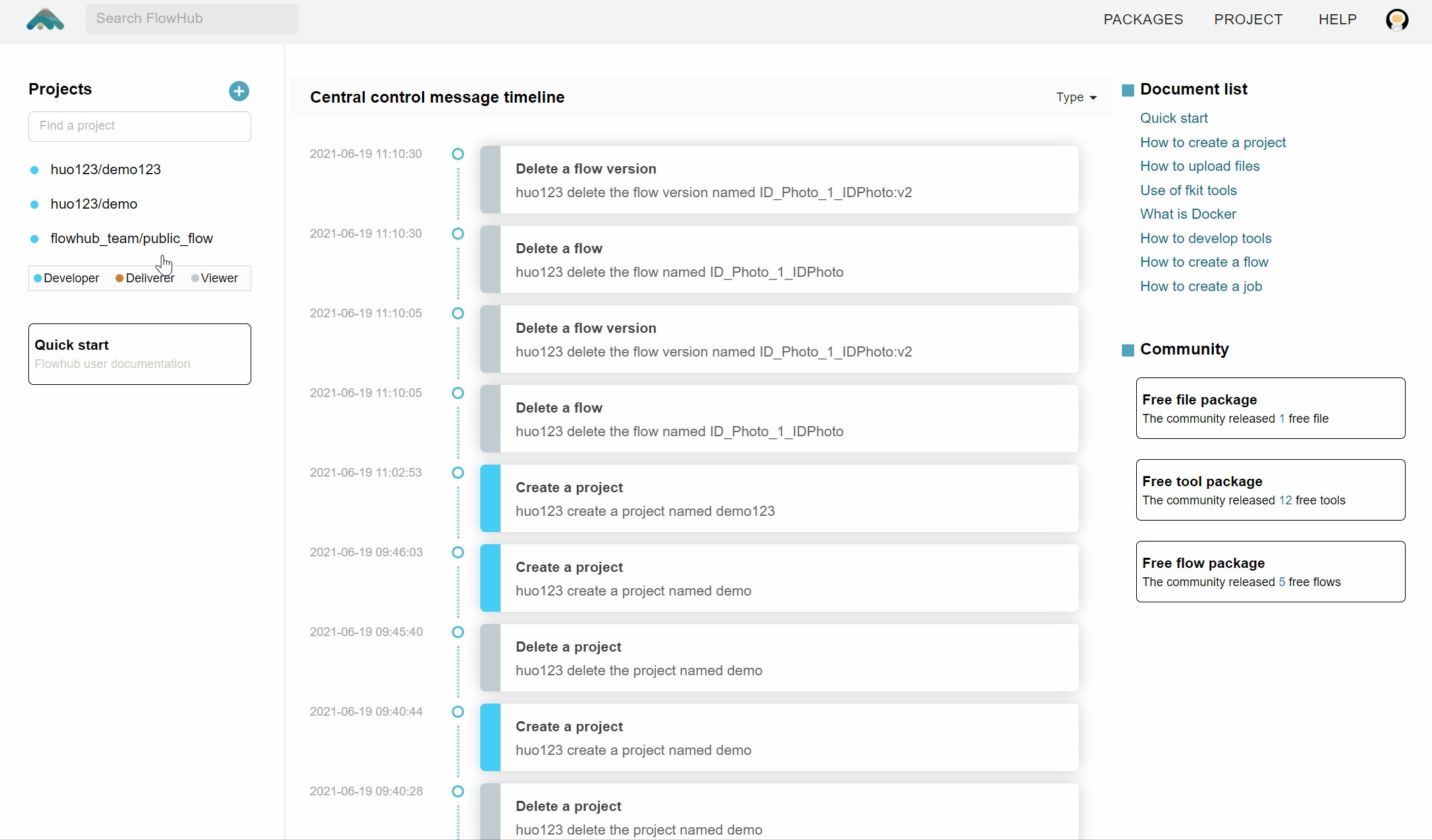Click the FlowHub logo icon
This screenshot has width=1432, height=840.
(45, 20)
